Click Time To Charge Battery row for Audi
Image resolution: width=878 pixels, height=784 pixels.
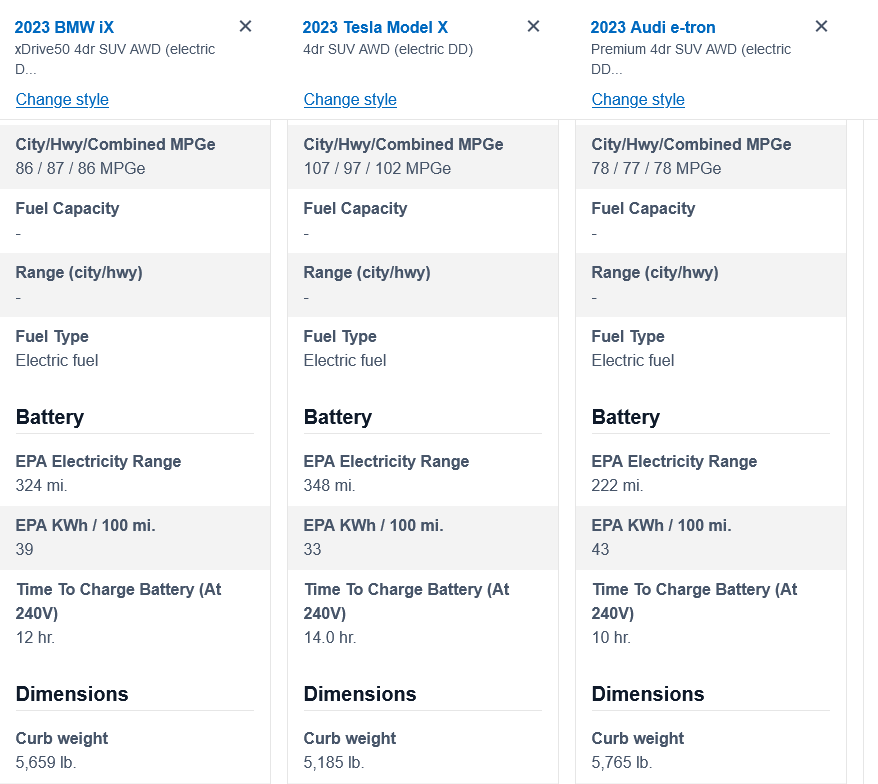point(695,613)
